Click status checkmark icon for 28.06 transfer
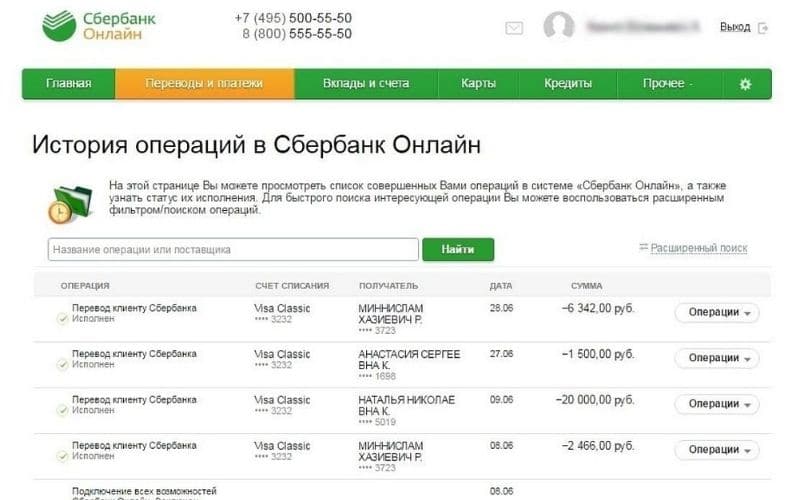 [x=62, y=319]
